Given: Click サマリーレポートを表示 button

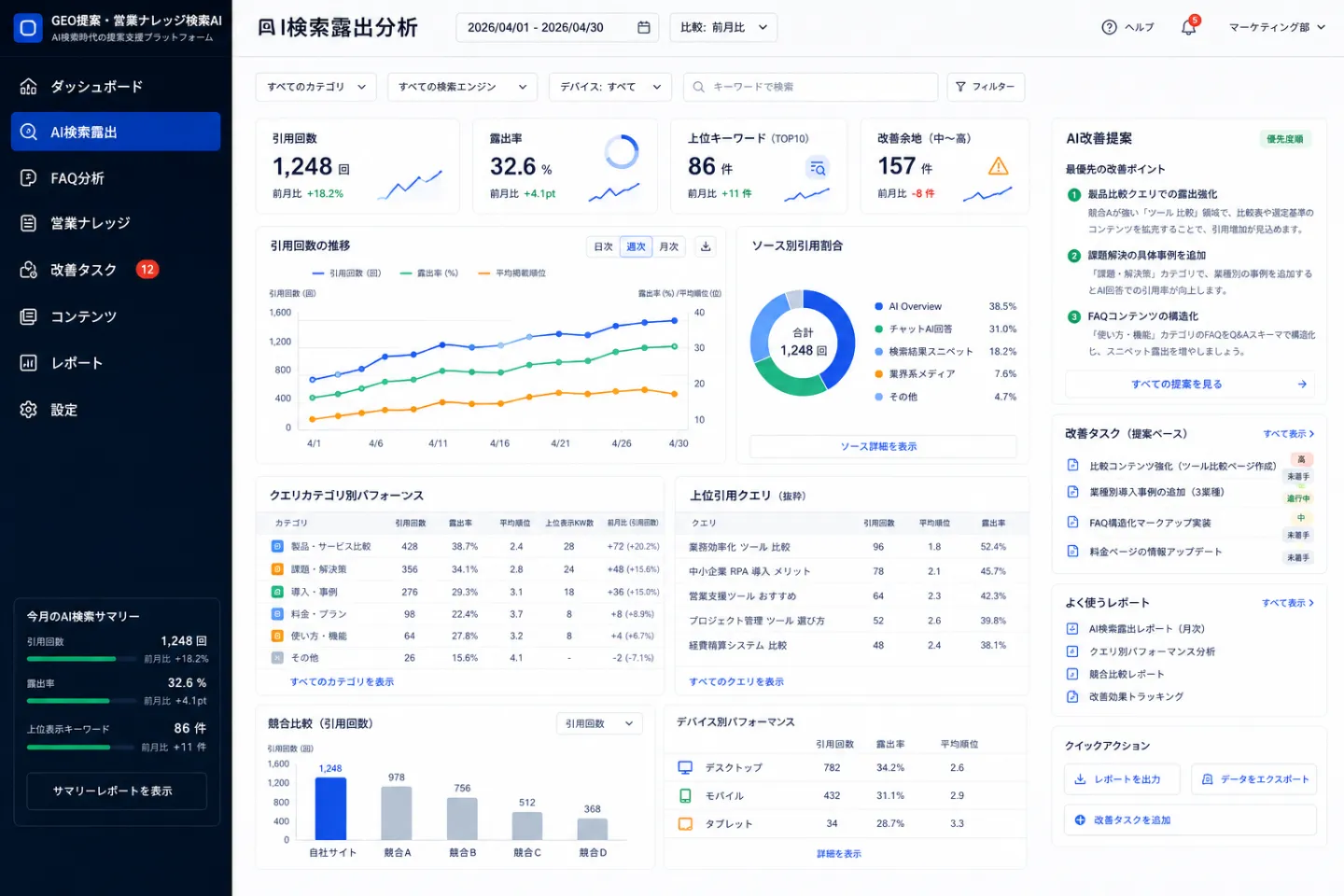Looking at the screenshot, I should (117, 791).
